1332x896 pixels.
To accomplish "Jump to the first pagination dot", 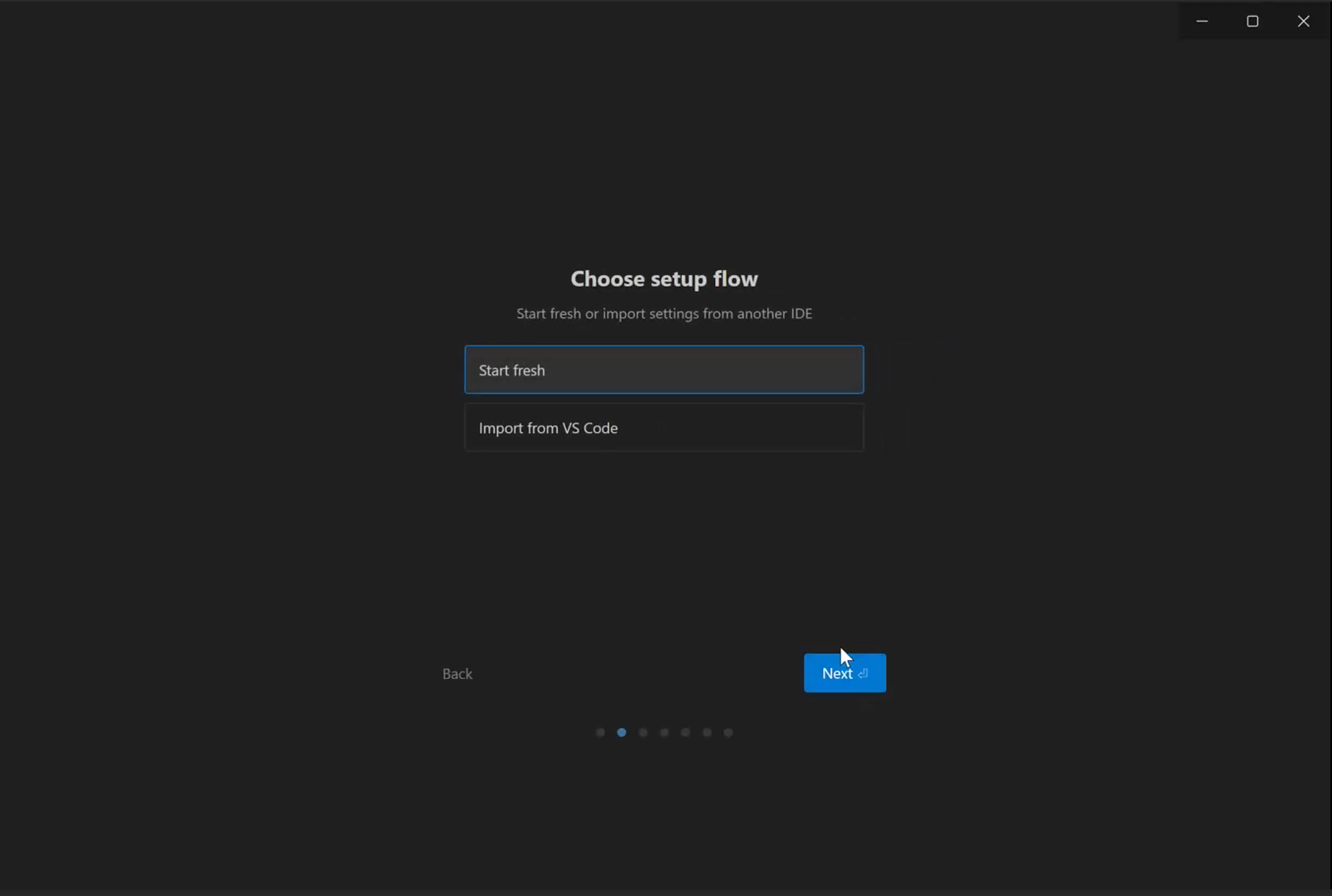I will coord(600,732).
